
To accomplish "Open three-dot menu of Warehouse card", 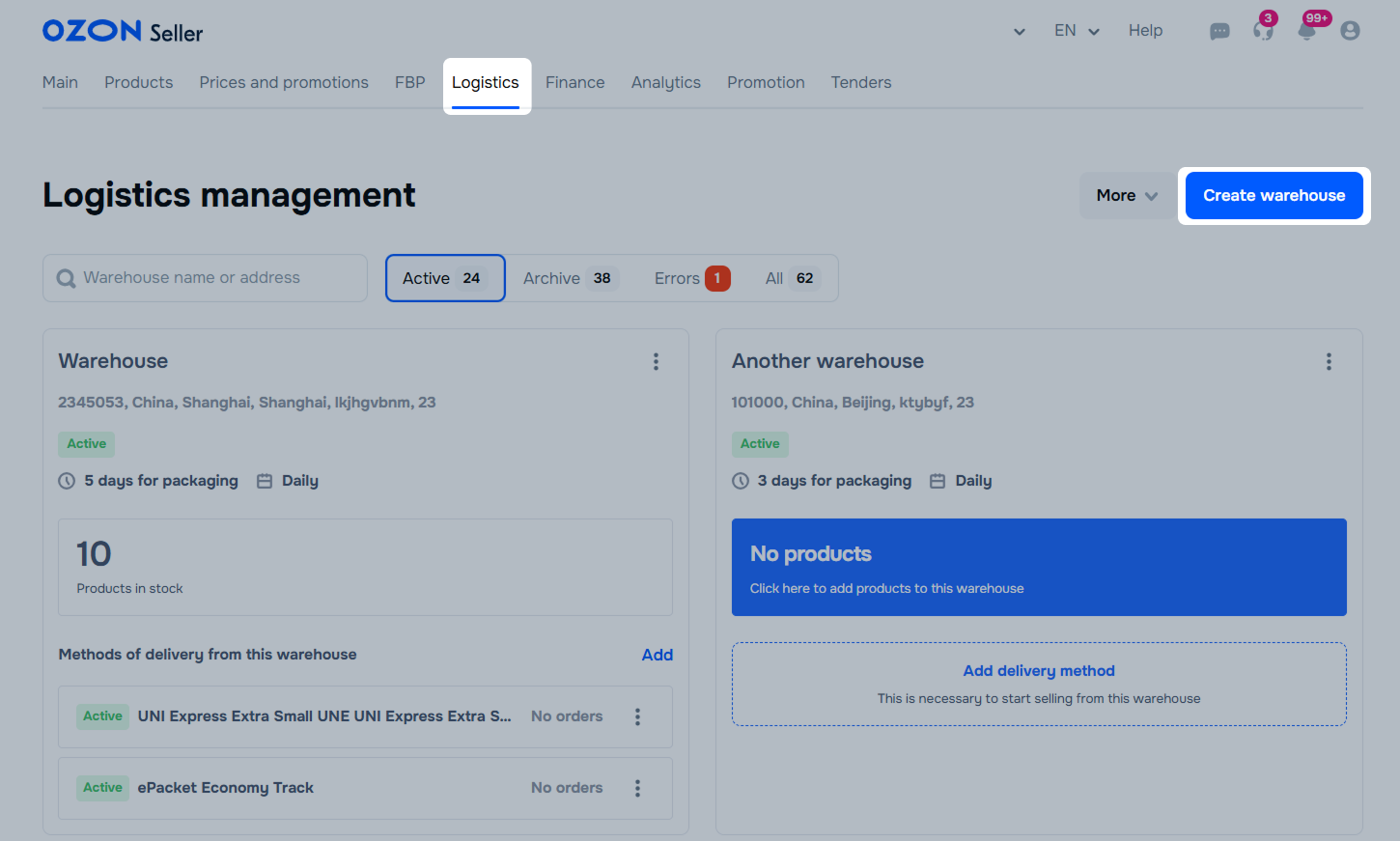I will click(656, 361).
